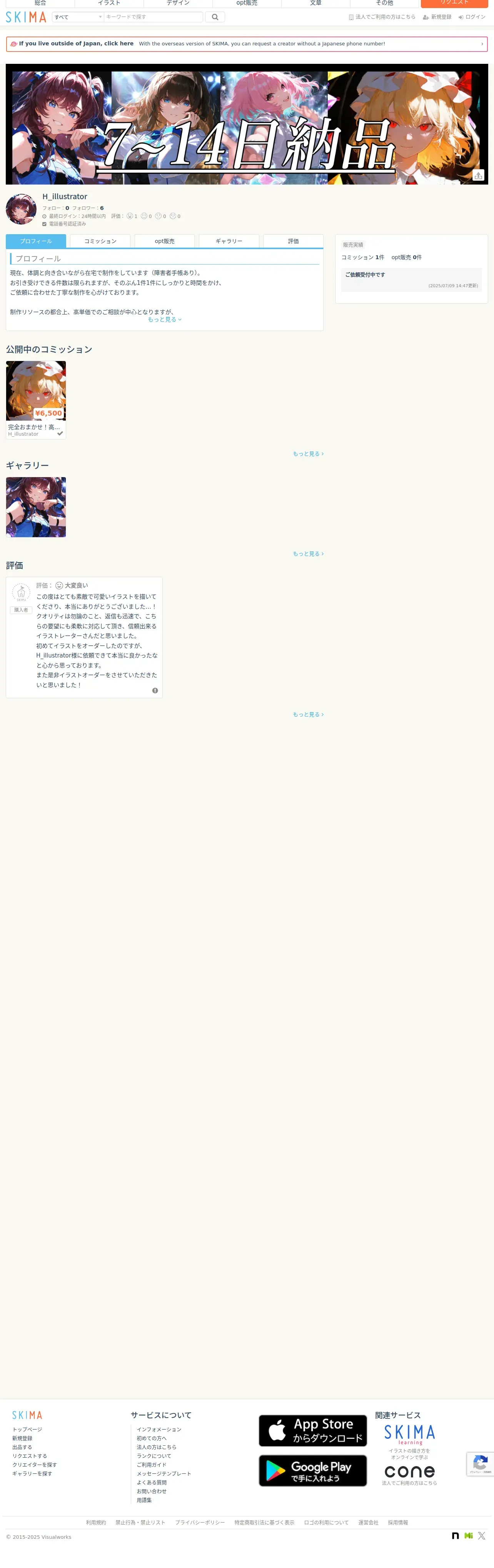This screenshot has width=494, height=1568.
Task: Open footer link ギャラリーを探す
Action: [32, 1474]
